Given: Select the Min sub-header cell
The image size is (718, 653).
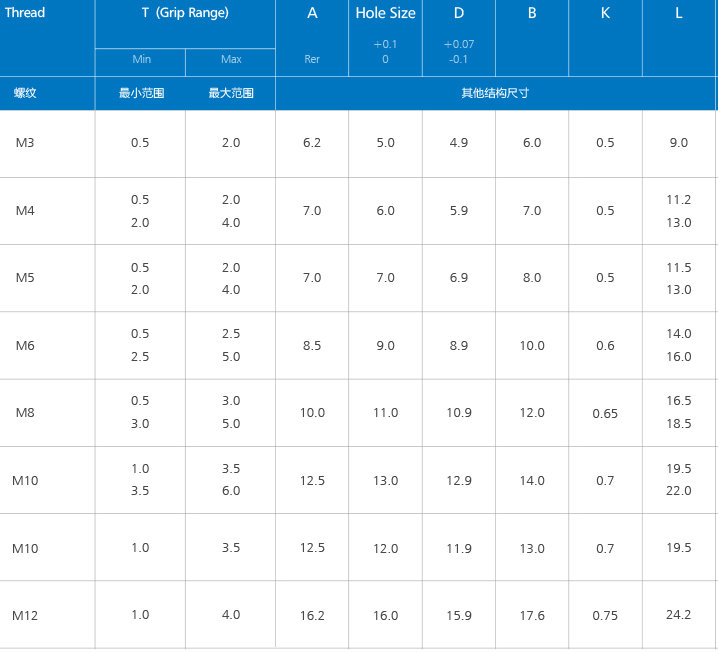Looking at the screenshot, I should 141,60.
